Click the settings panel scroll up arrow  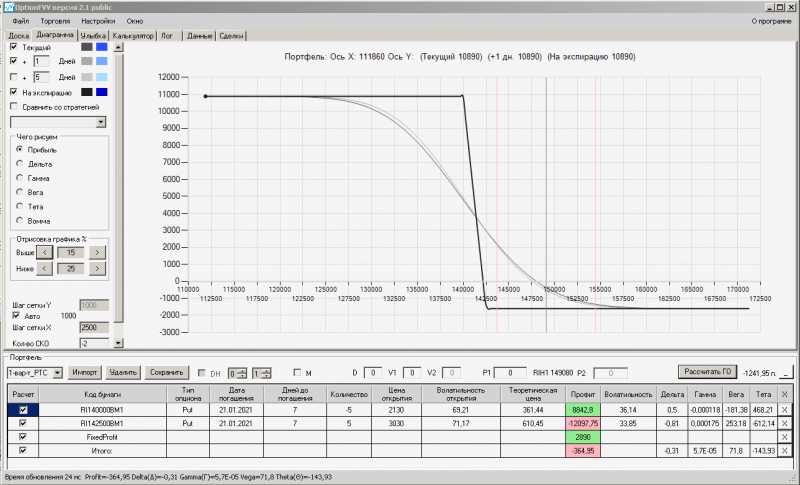tap(118, 47)
